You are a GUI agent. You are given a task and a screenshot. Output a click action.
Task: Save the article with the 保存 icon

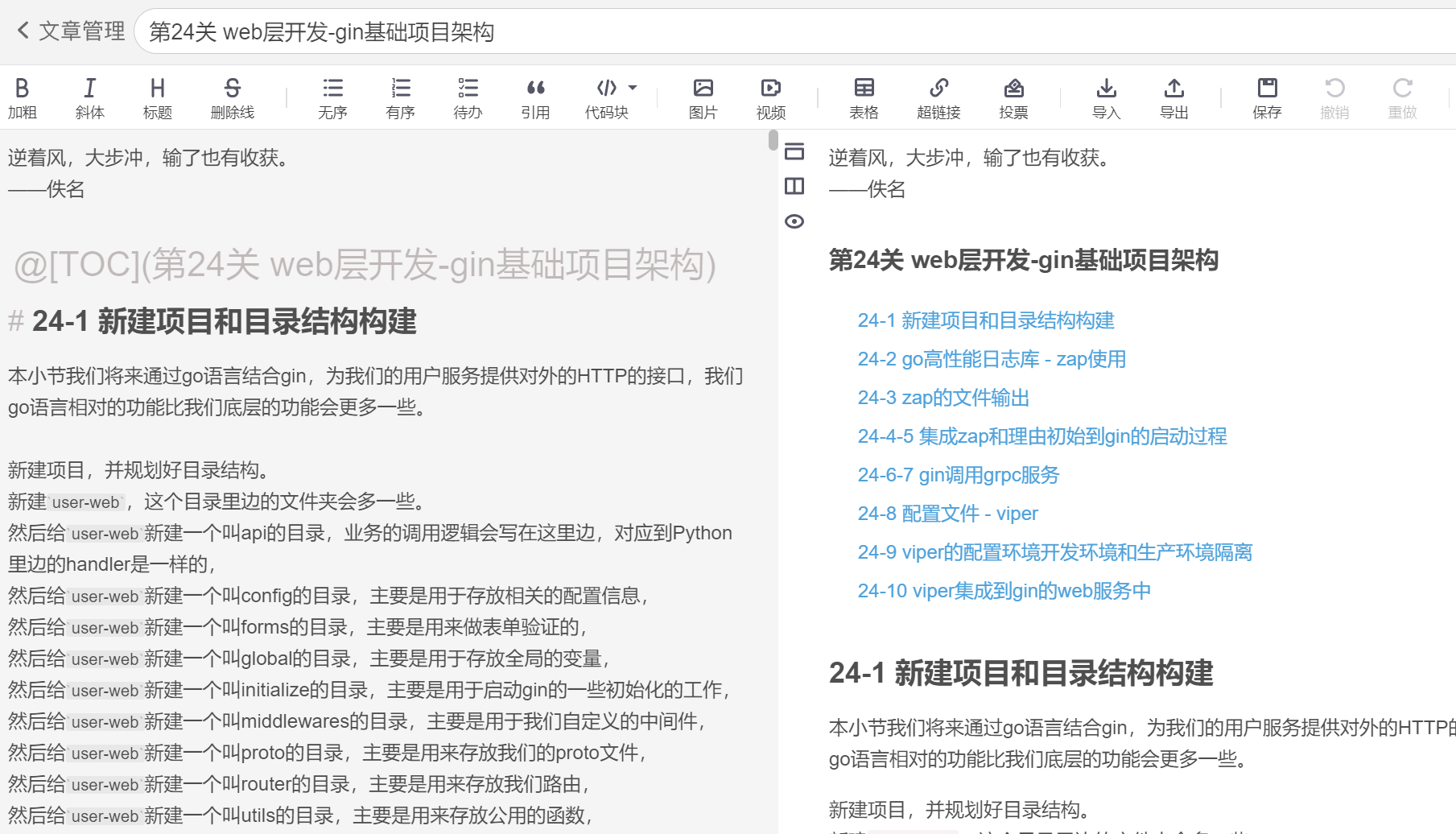[1267, 97]
